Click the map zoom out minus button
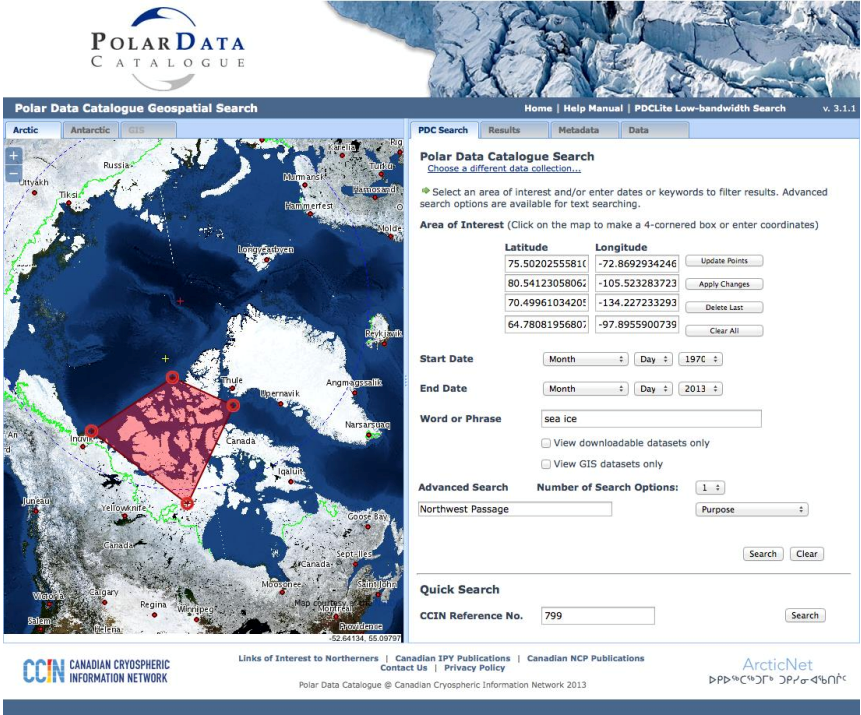The image size is (861, 715). [x=14, y=174]
